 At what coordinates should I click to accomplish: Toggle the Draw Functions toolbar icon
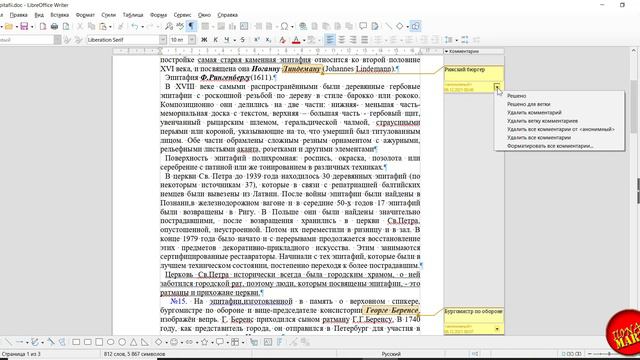point(415,27)
